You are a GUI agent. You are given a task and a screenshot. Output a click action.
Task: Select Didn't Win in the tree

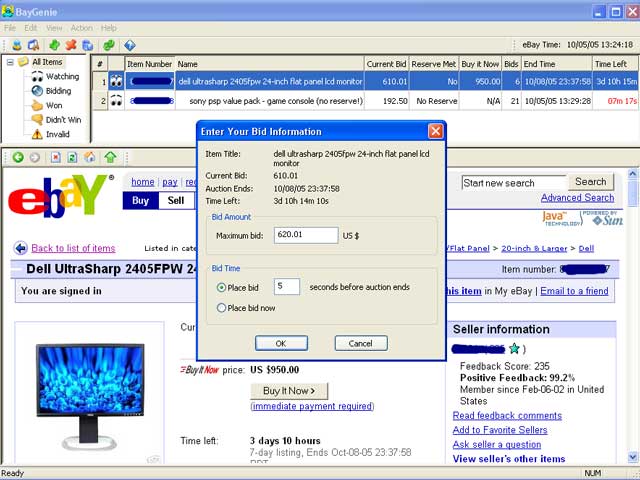[63, 120]
